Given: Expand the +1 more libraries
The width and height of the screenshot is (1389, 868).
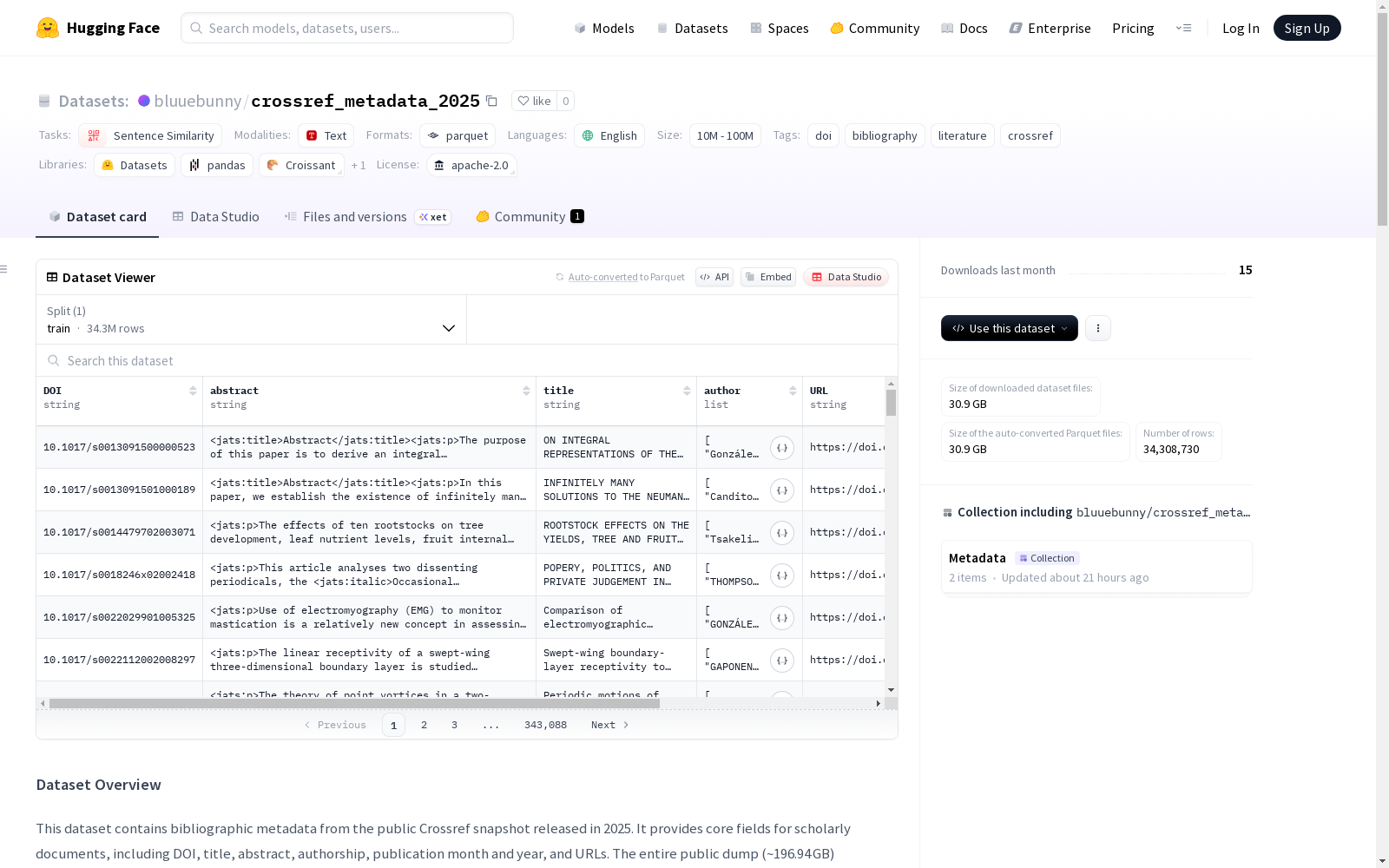Looking at the screenshot, I should (359, 165).
